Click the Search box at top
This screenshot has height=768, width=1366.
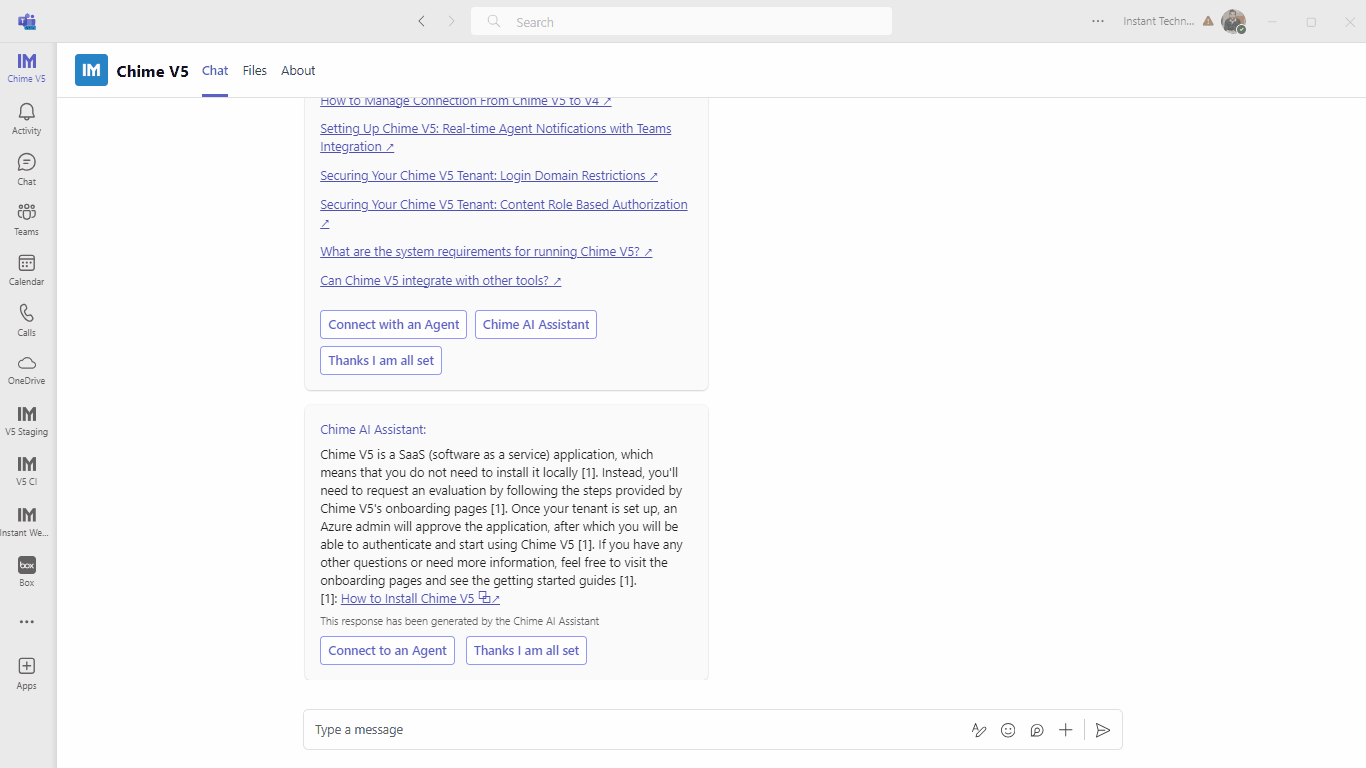point(681,21)
